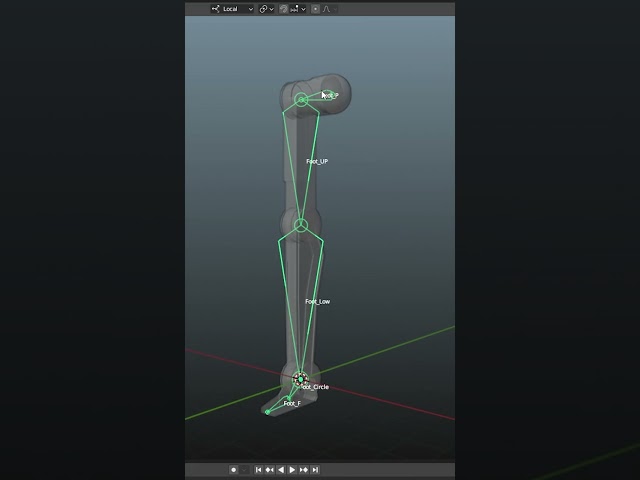Click the transform pivot point link icon

pos(263,9)
